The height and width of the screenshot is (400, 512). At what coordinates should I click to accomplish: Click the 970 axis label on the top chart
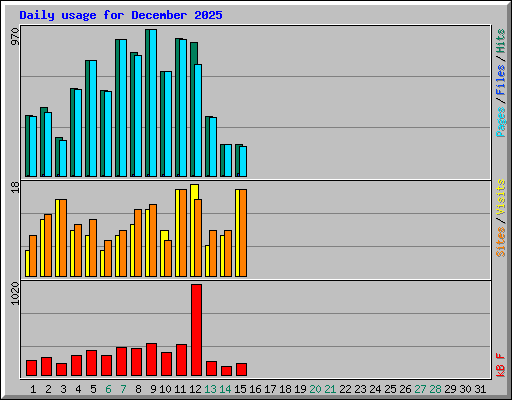[15, 36]
